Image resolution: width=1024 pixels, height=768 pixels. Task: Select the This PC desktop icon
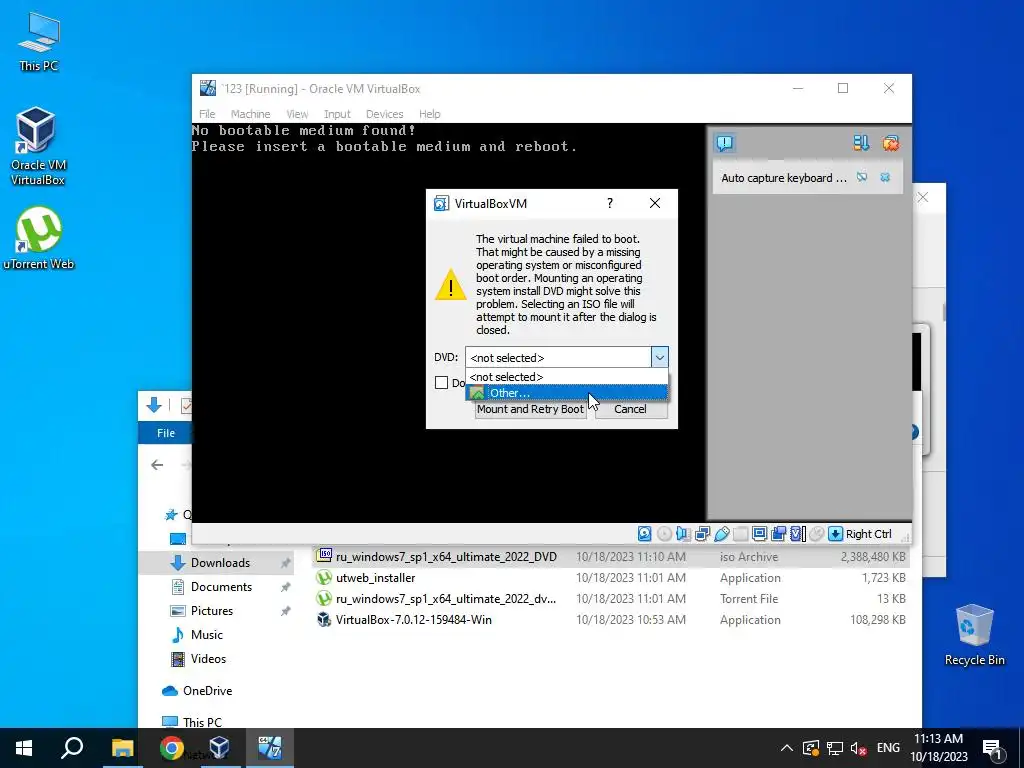[x=39, y=41]
